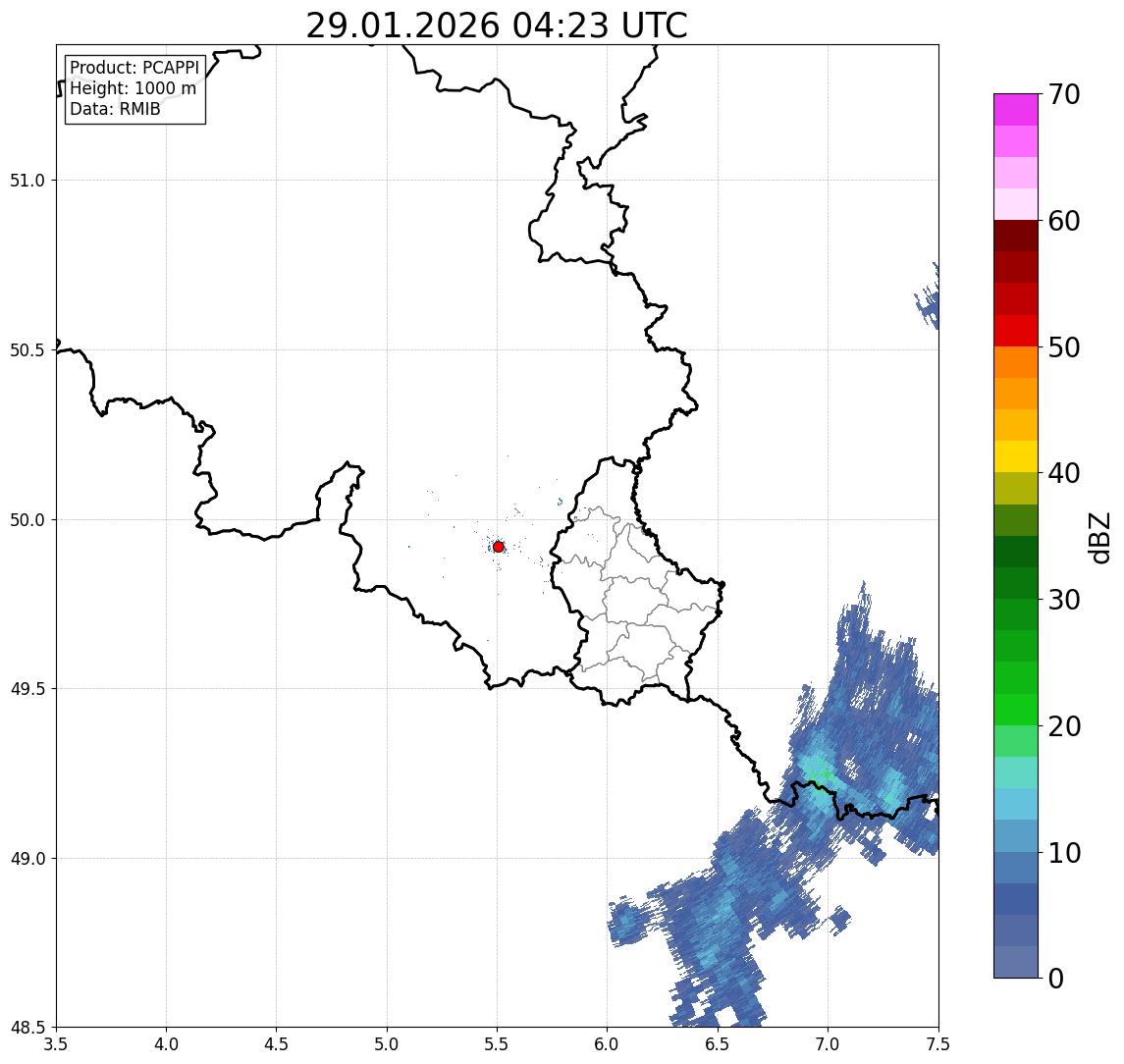Click the magenta top segment of colorbar below 70

(x=1016, y=110)
